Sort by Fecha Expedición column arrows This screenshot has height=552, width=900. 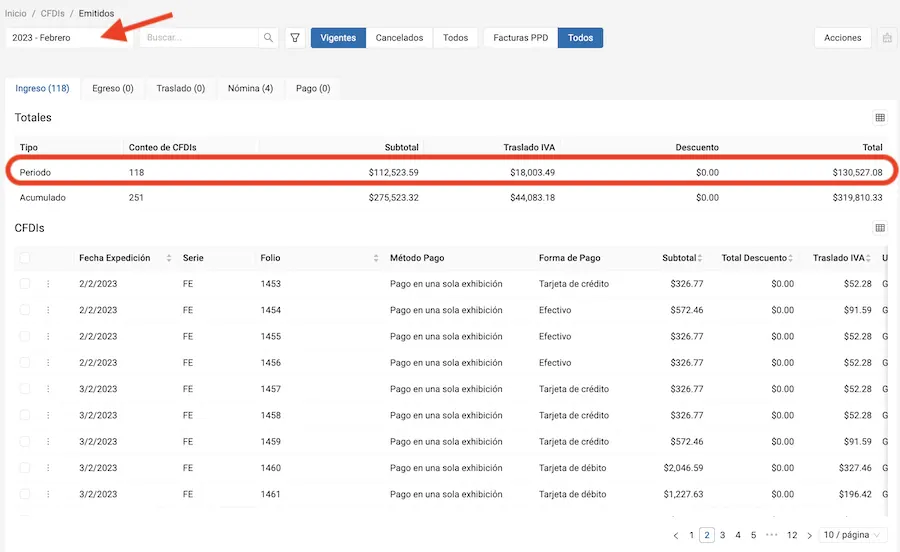169,258
